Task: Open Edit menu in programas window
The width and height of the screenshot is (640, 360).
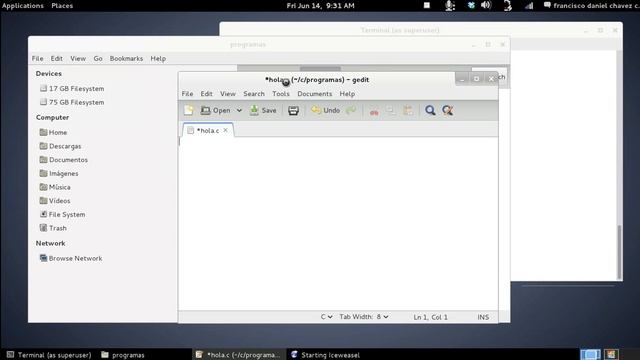Action: [x=57, y=58]
